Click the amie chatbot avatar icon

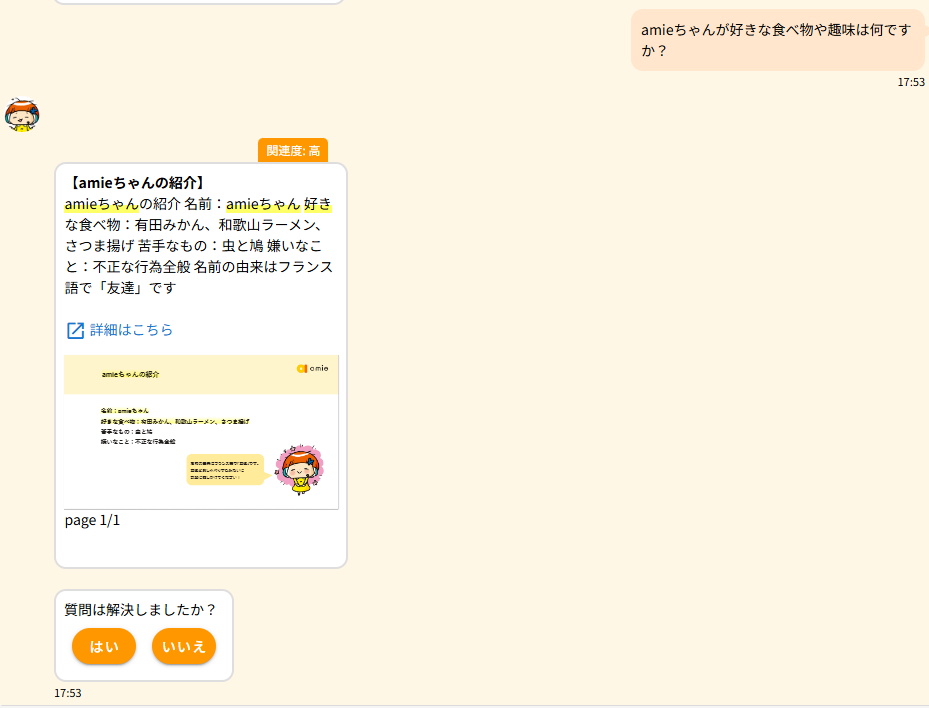click(x=22, y=116)
